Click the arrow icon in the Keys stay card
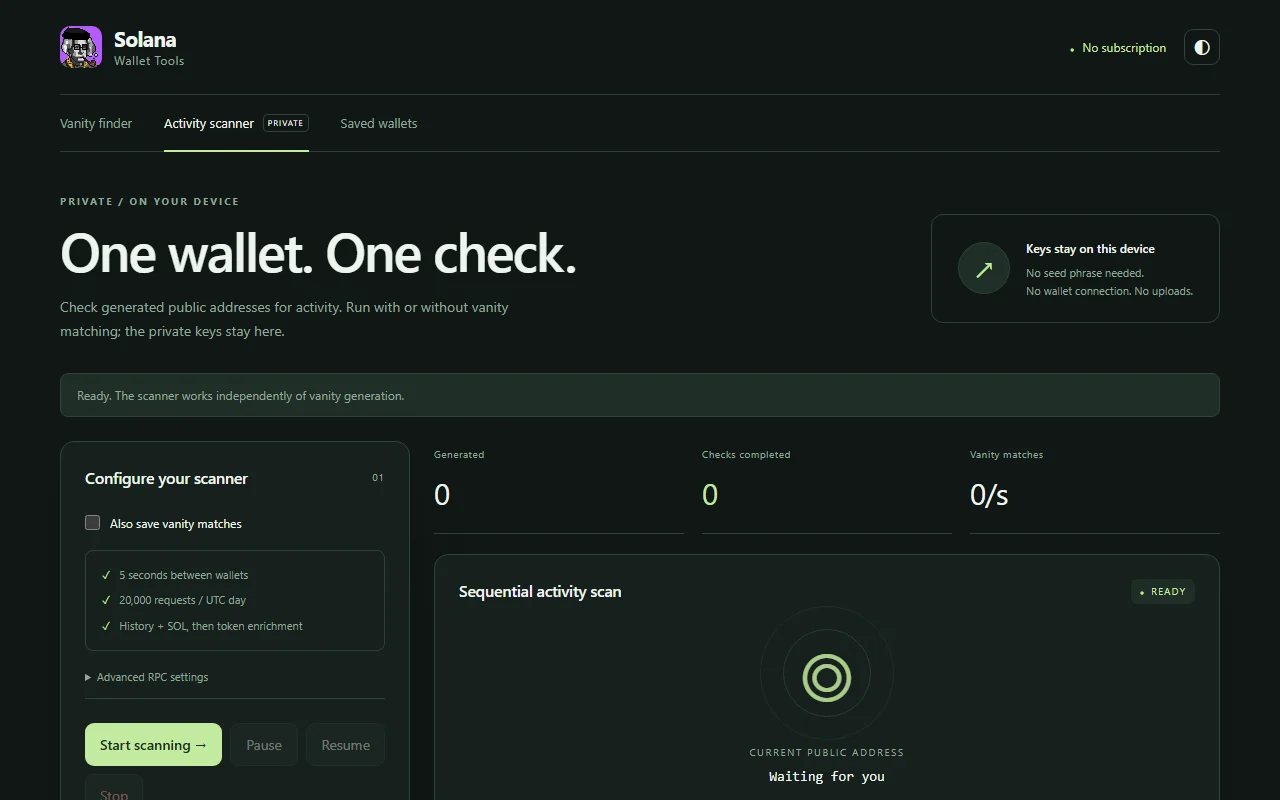This screenshot has height=800, width=1280. click(984, 269)
